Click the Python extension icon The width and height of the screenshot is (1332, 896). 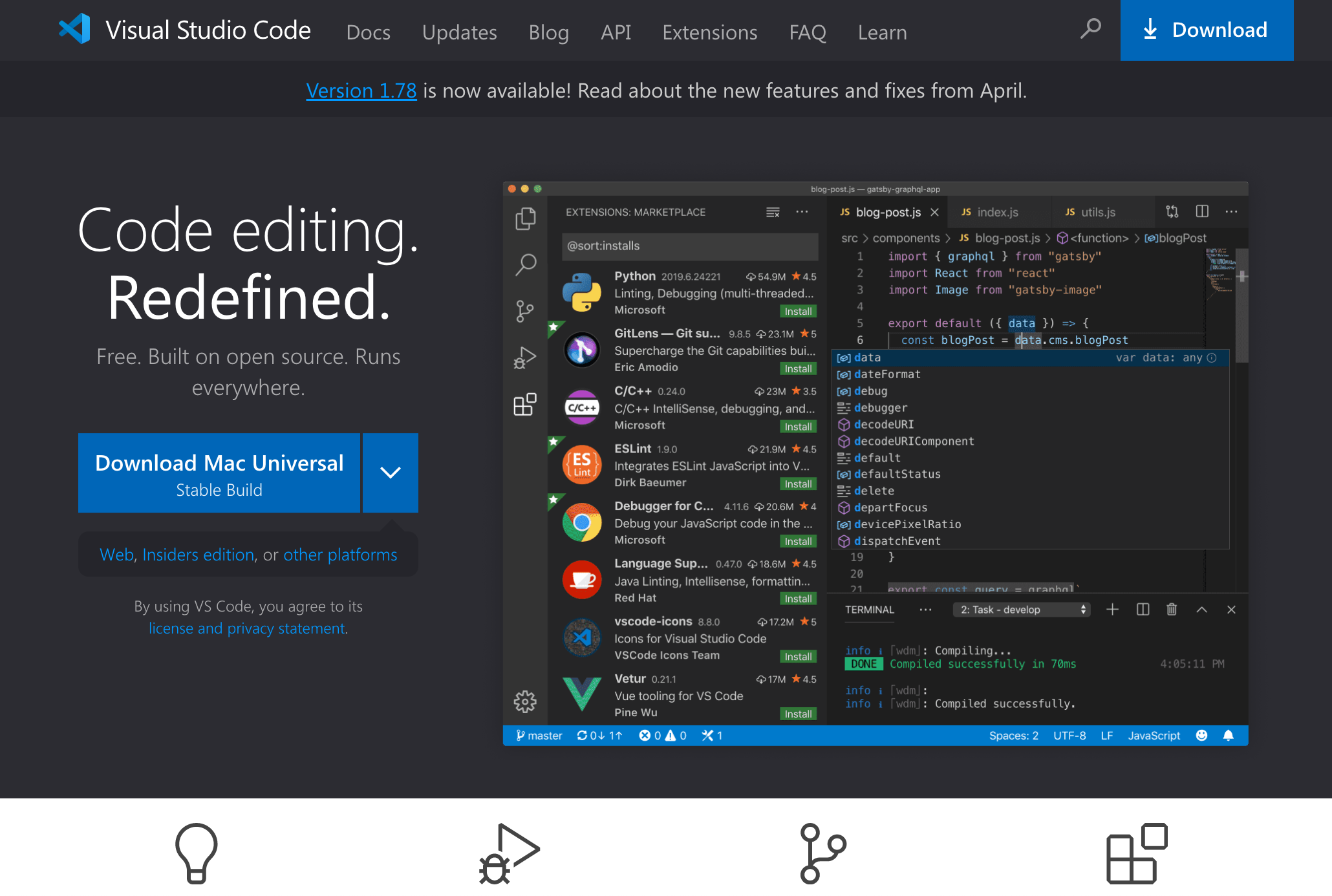[x=582, y=292]
